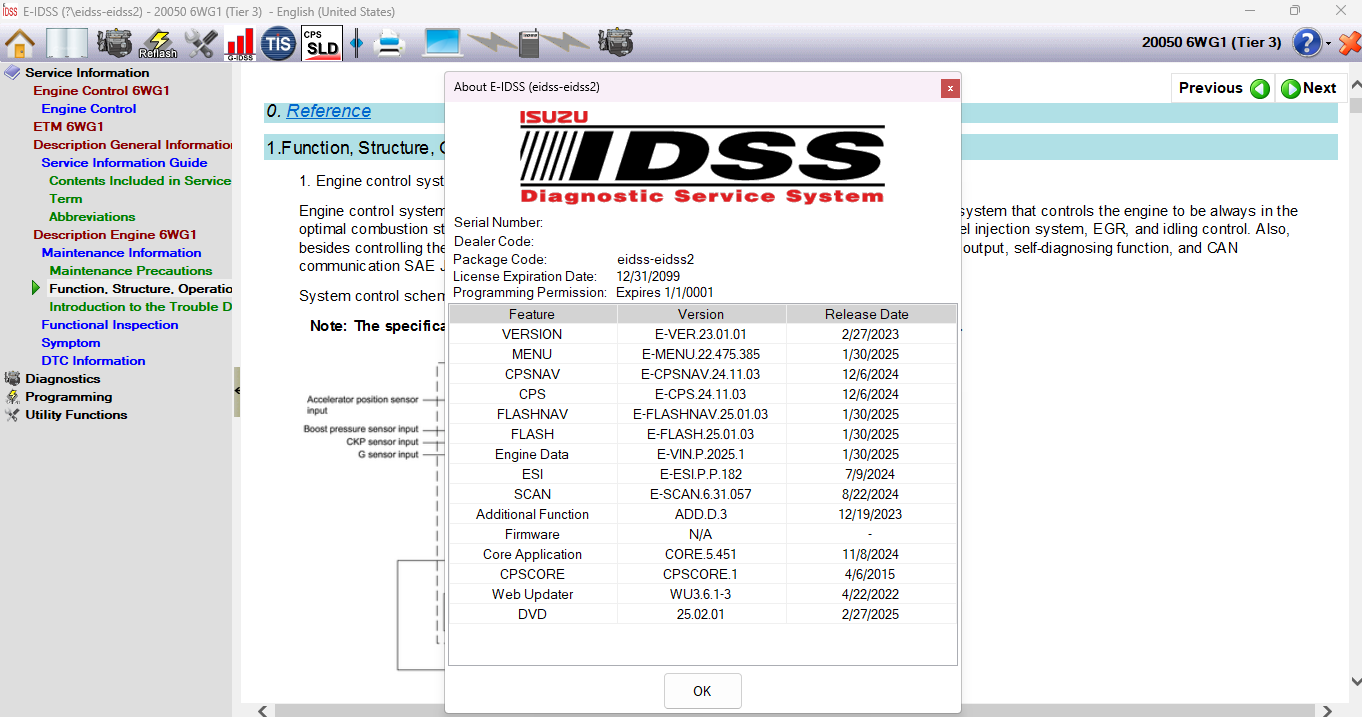Click the Web Updater feature cell

point(532,594)
